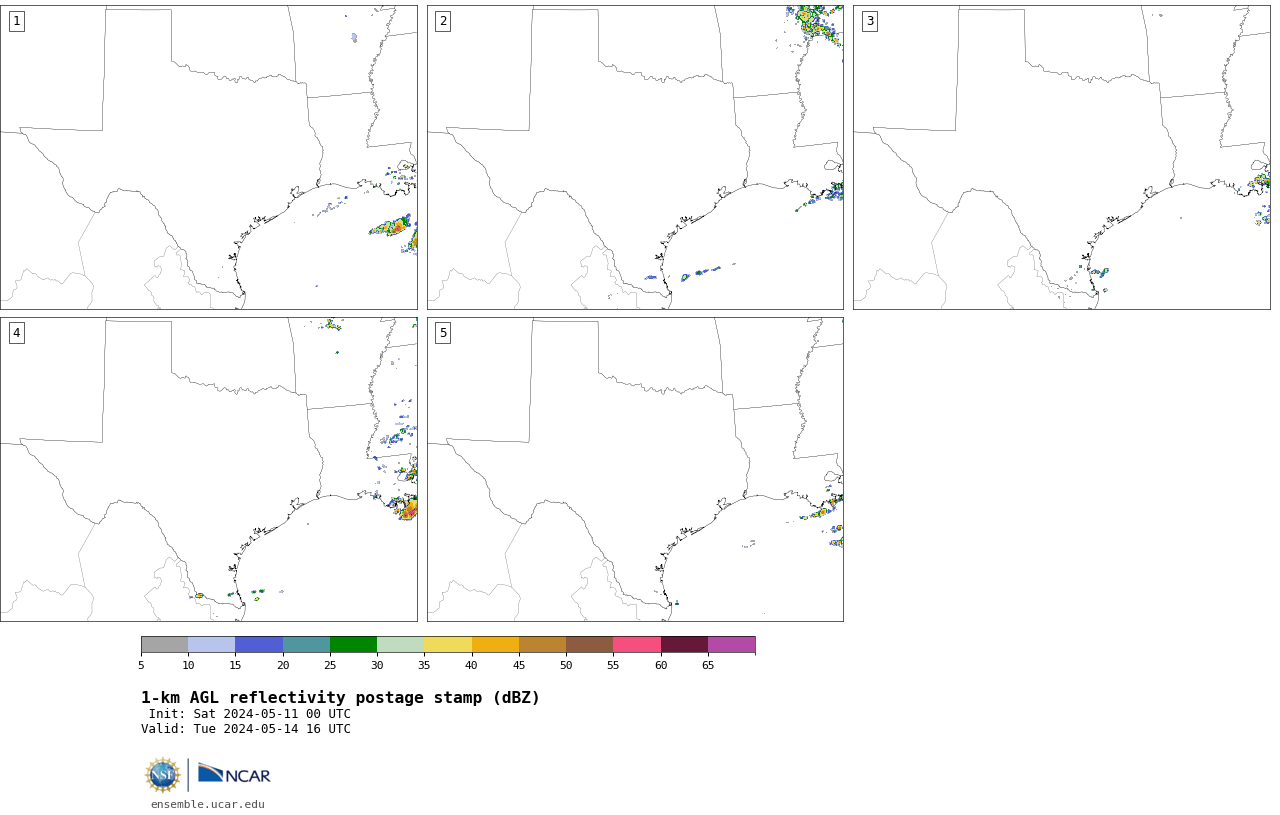Click the blue 15-20 dBZ swatch
Screen dimensions: 1280x815
[x=259, y=644]
